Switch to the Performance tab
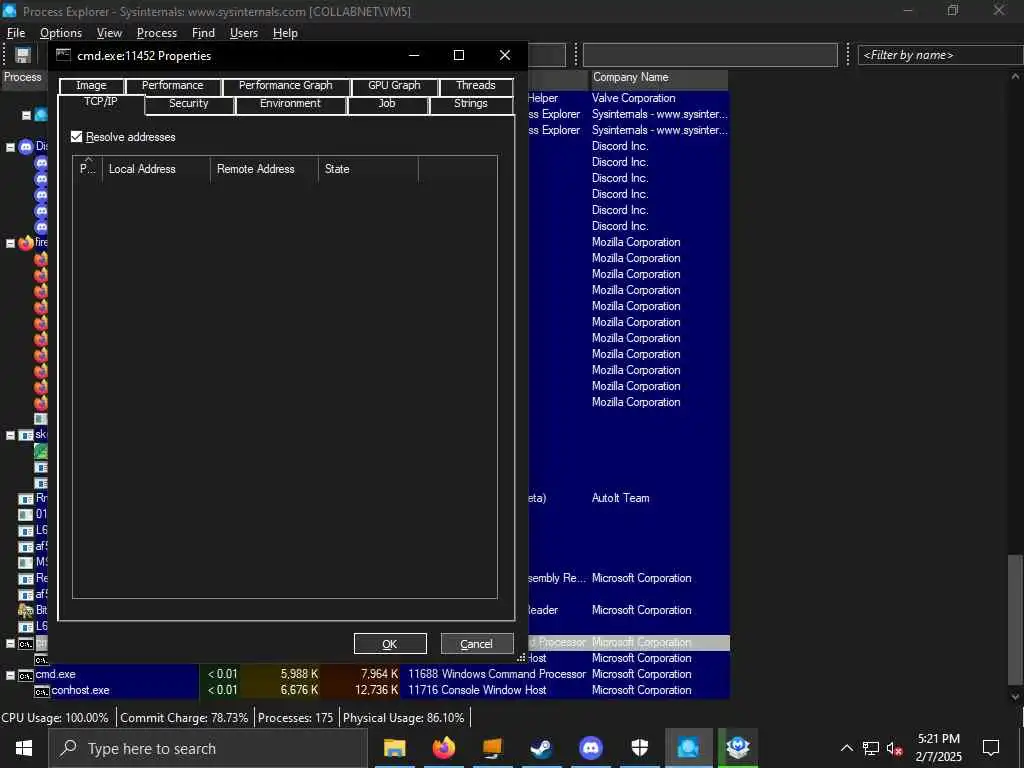This screenshot has height=768, width=1024. point(172,86)
